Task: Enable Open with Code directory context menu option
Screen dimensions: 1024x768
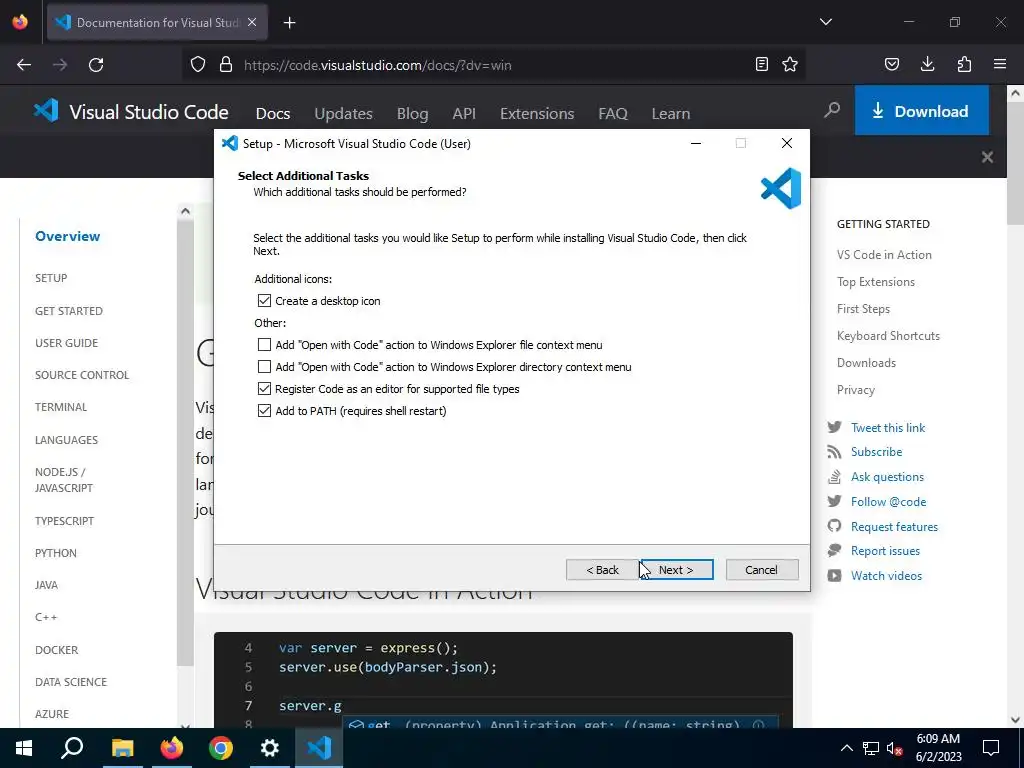Action: (x=264, y=367)
